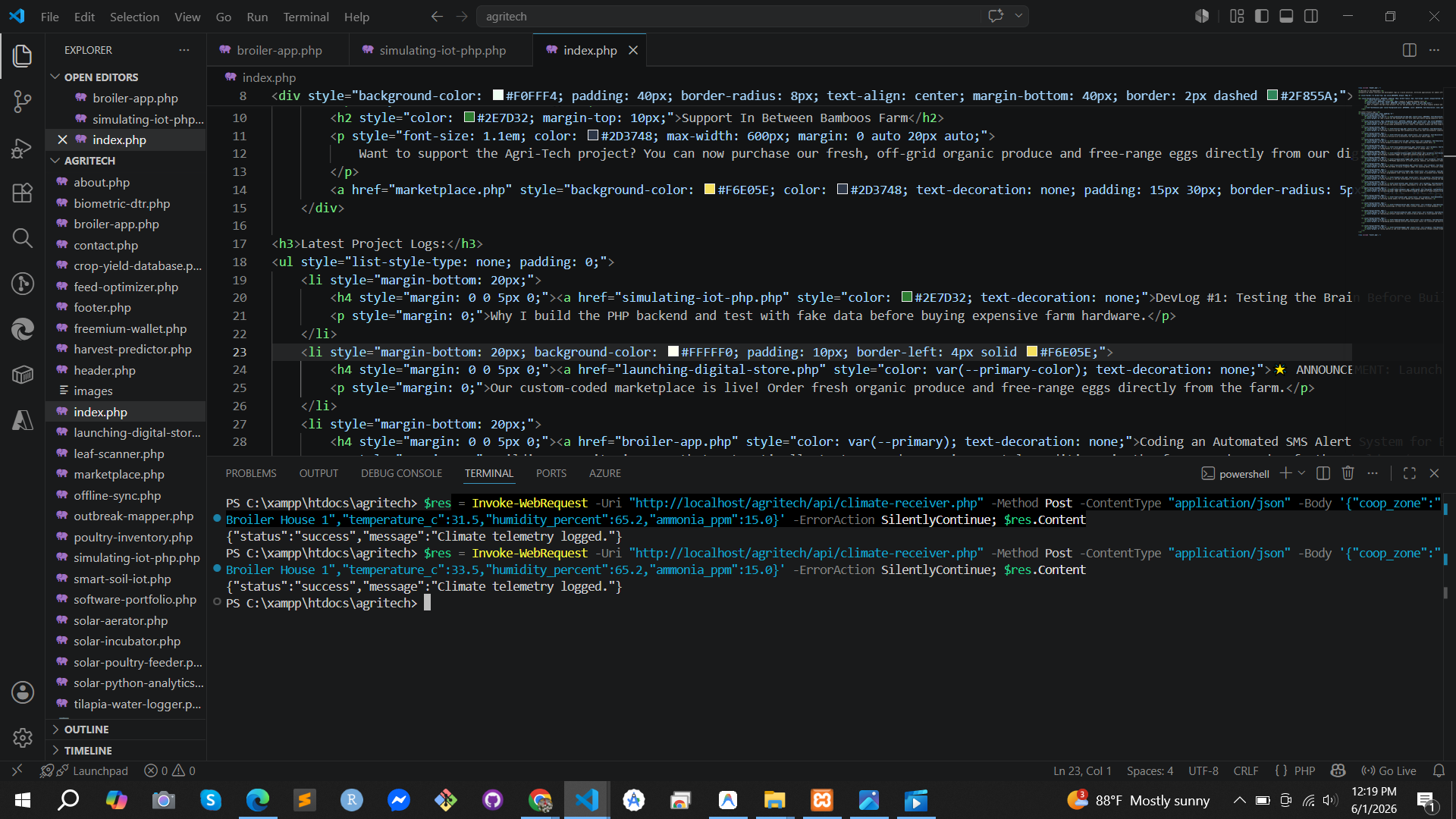
Task: Open Extensions view
Action: pyautogui.click(x=23, y=193)
